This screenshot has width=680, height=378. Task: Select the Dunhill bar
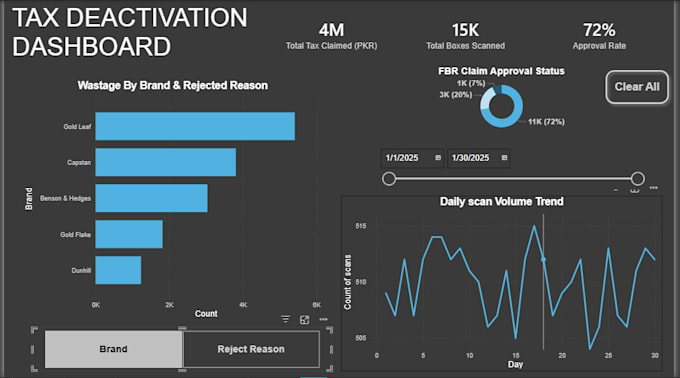coord(118,270)
